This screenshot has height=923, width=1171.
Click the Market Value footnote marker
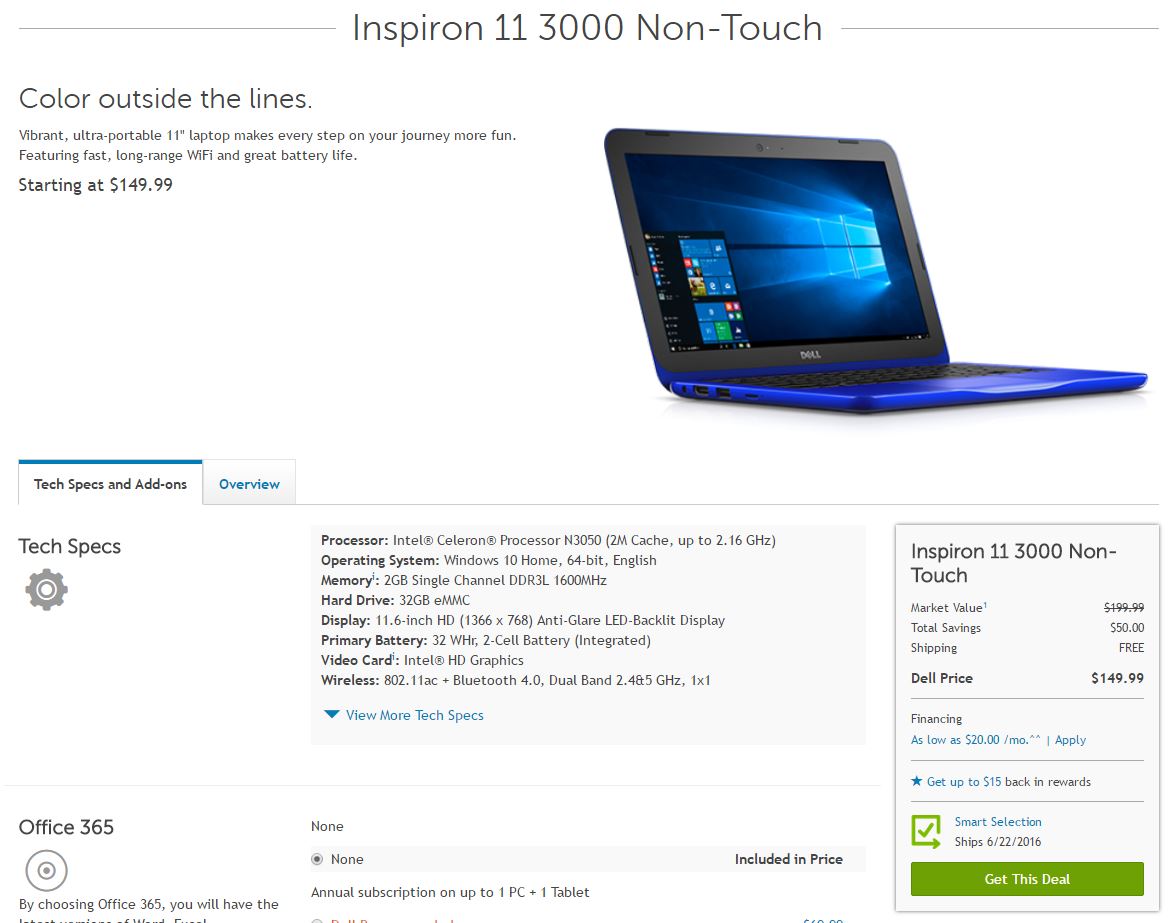coord(985,604)
